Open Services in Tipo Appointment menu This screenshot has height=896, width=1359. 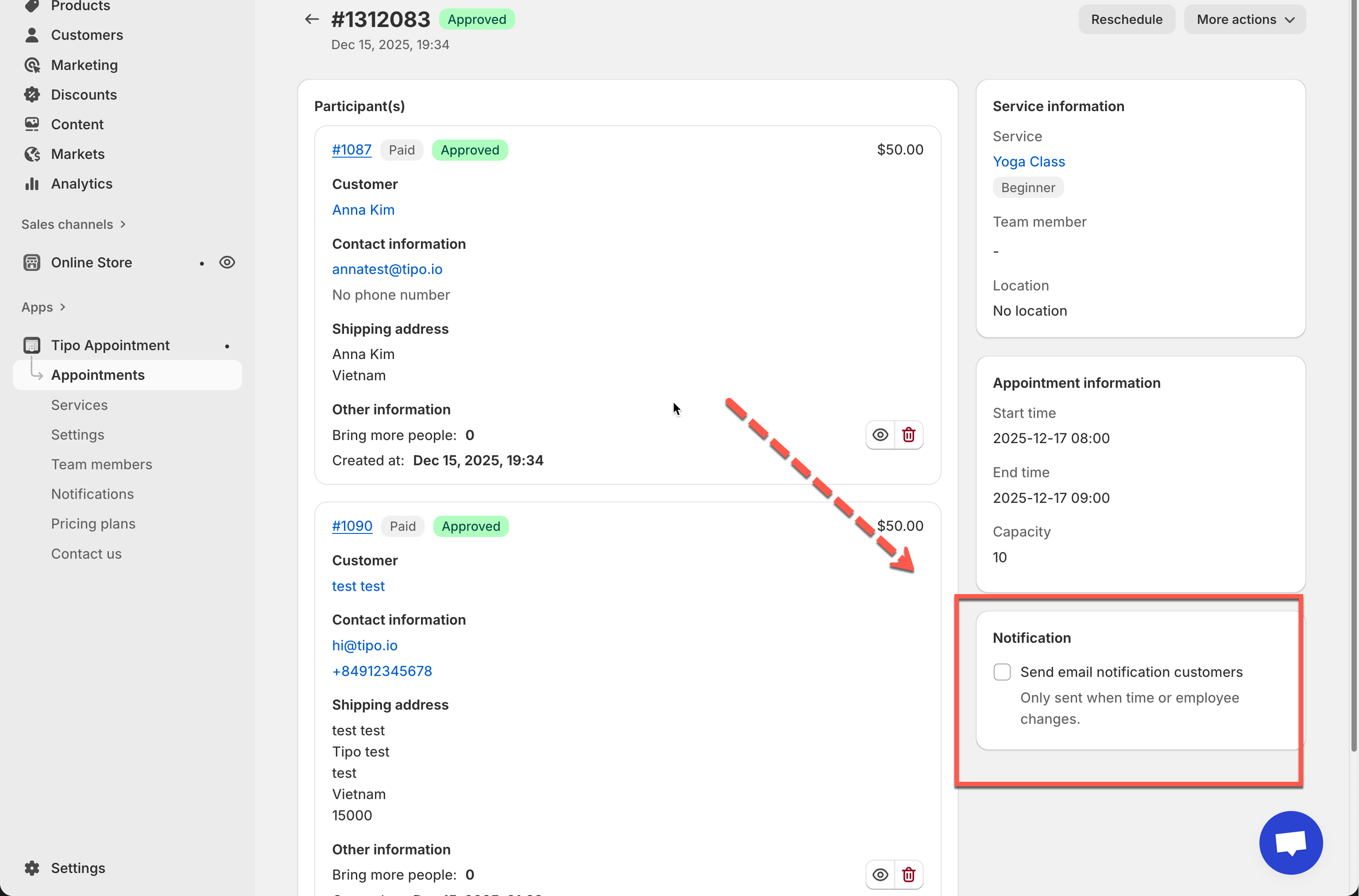click(x=79, y=405)
